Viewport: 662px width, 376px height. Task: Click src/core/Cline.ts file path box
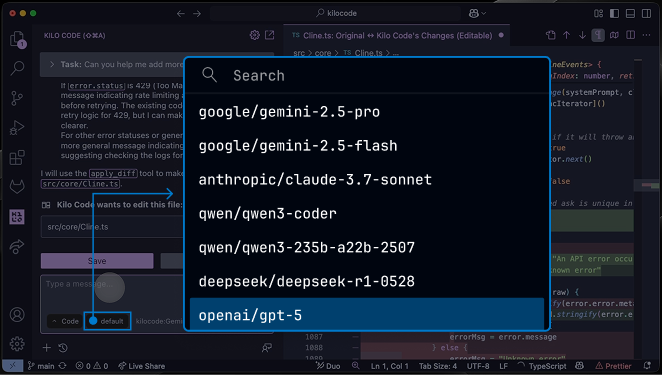click(x=113, y=227)
